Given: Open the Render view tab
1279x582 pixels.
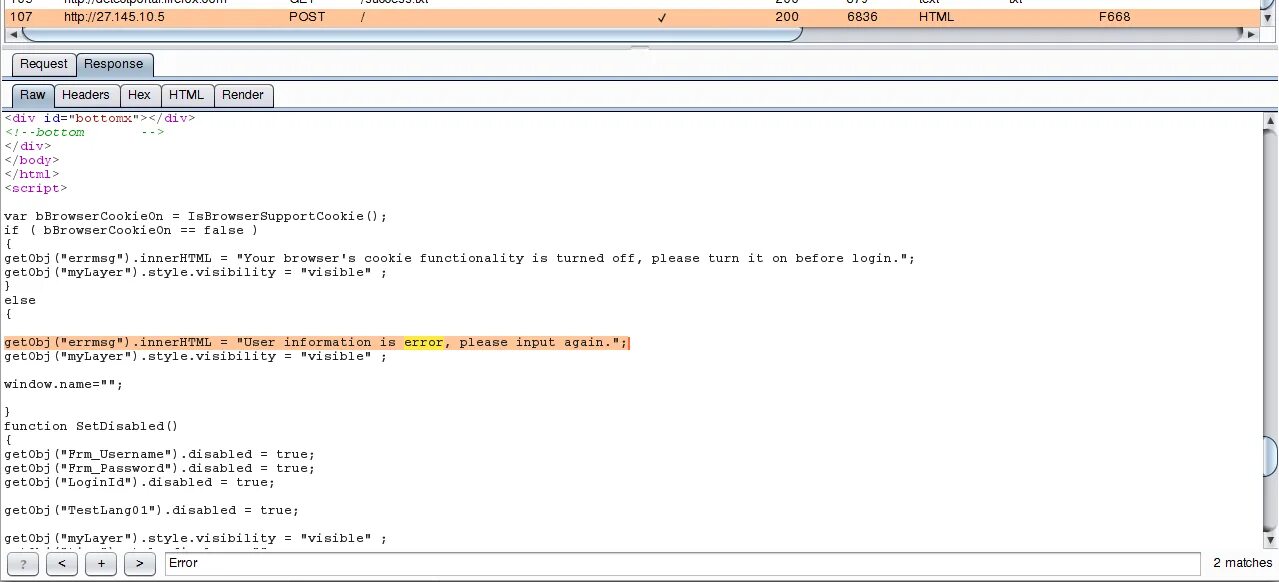Looking at the screenshot, I should [x=243, y=95].
